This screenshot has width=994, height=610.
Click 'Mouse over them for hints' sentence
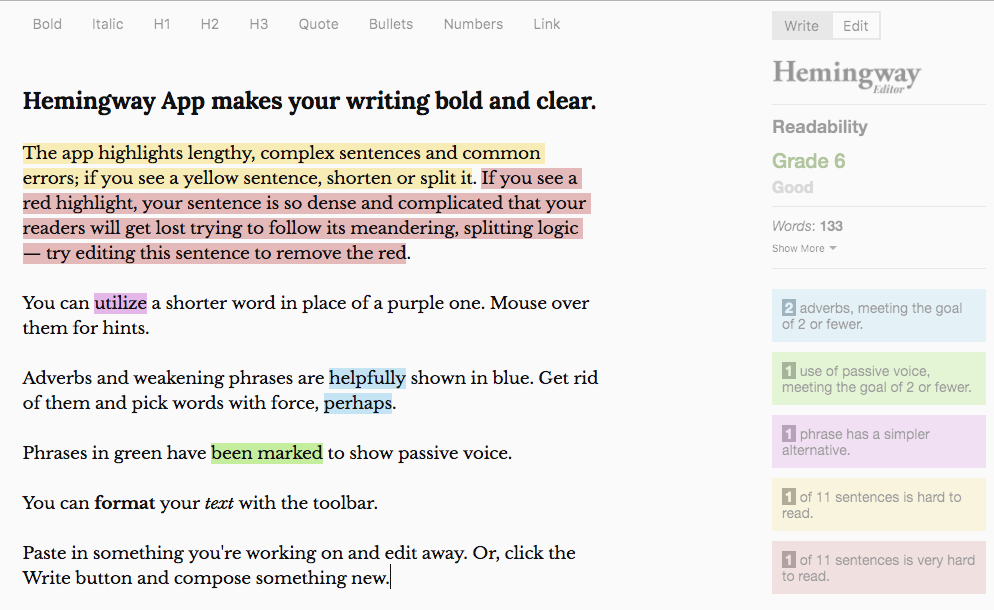(306, 316)
